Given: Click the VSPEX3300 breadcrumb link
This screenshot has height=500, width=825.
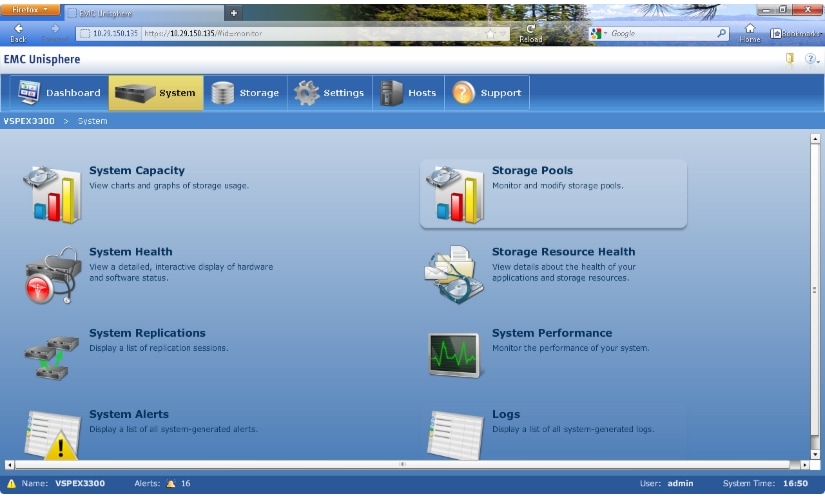Looking at the screenshot, I should point(29,121).
